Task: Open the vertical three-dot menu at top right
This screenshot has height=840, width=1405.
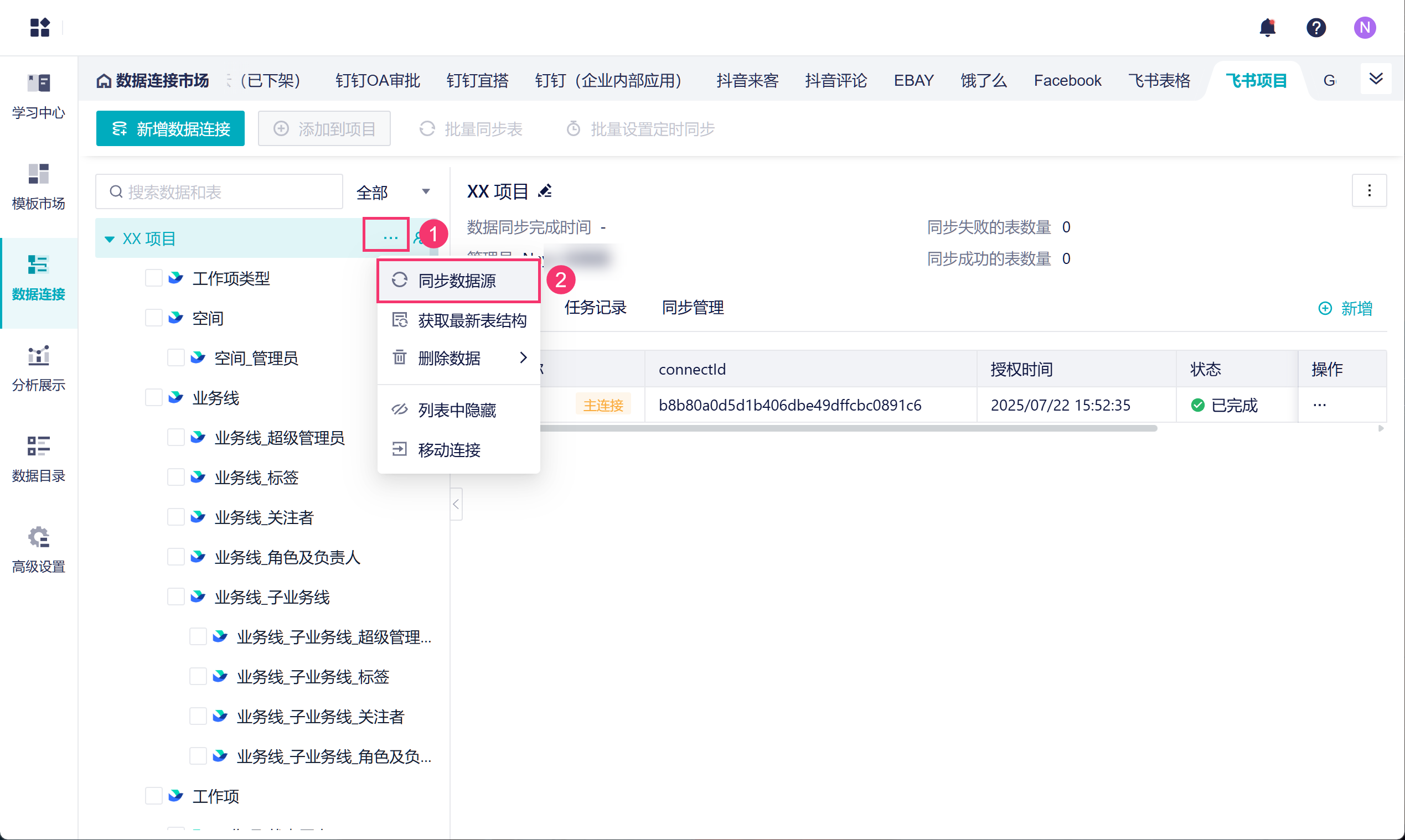Action: click(1369, 191)
